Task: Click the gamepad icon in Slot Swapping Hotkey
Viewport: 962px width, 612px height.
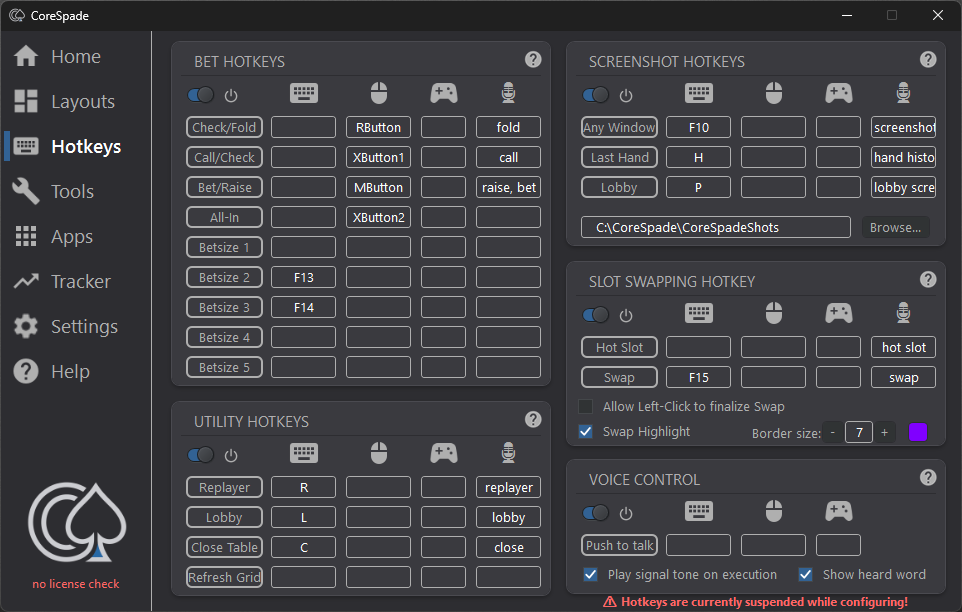Action: point(839,313)
